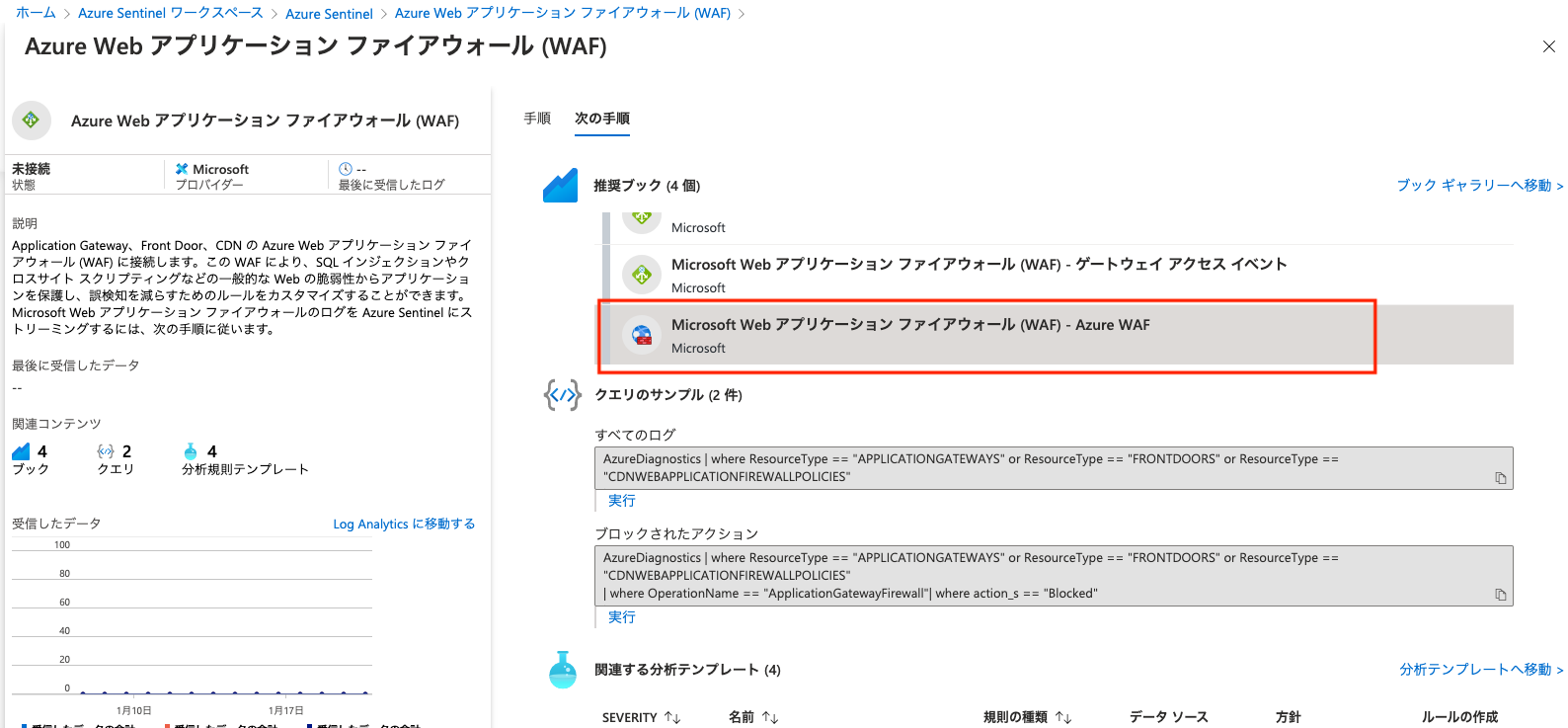Image resolution: width=1568 pixels, height=728 pixels.
Task: Click the recommended workbooks chart icon
Action: point(560,185)
